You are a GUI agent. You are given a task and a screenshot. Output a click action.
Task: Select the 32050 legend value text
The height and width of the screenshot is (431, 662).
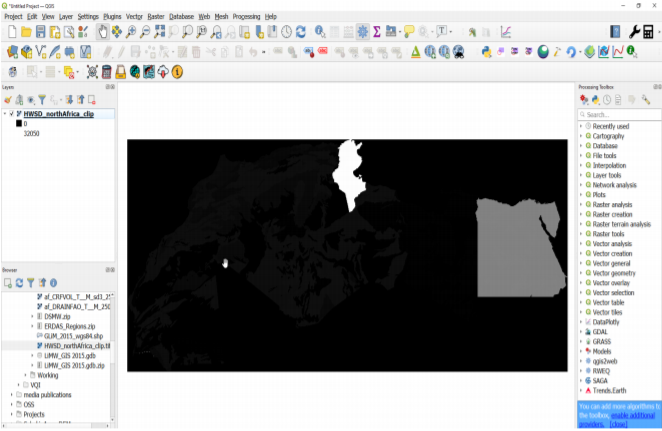click(x=32, y=134)
